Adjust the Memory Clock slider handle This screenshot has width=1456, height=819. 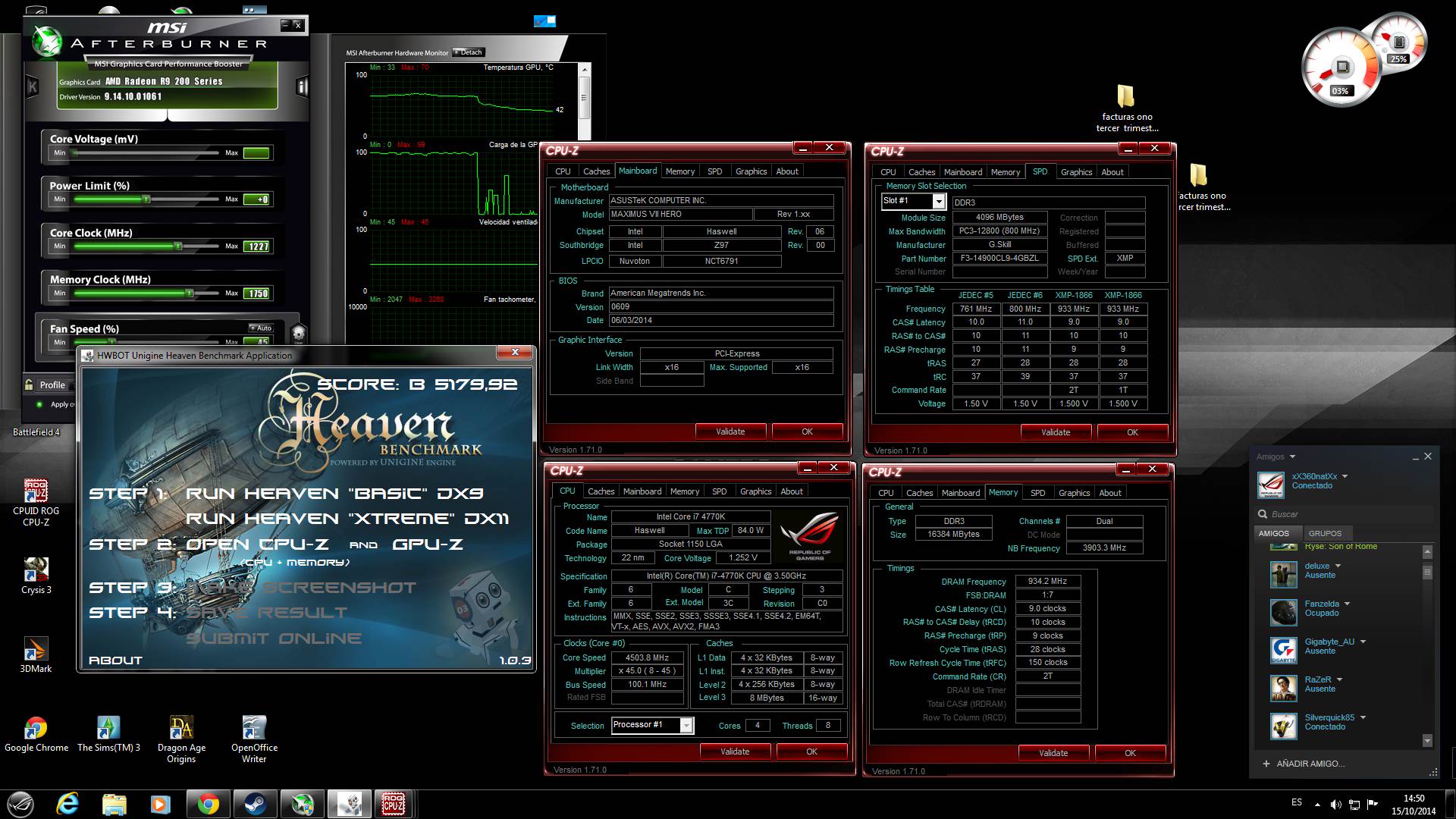point(190,293)
